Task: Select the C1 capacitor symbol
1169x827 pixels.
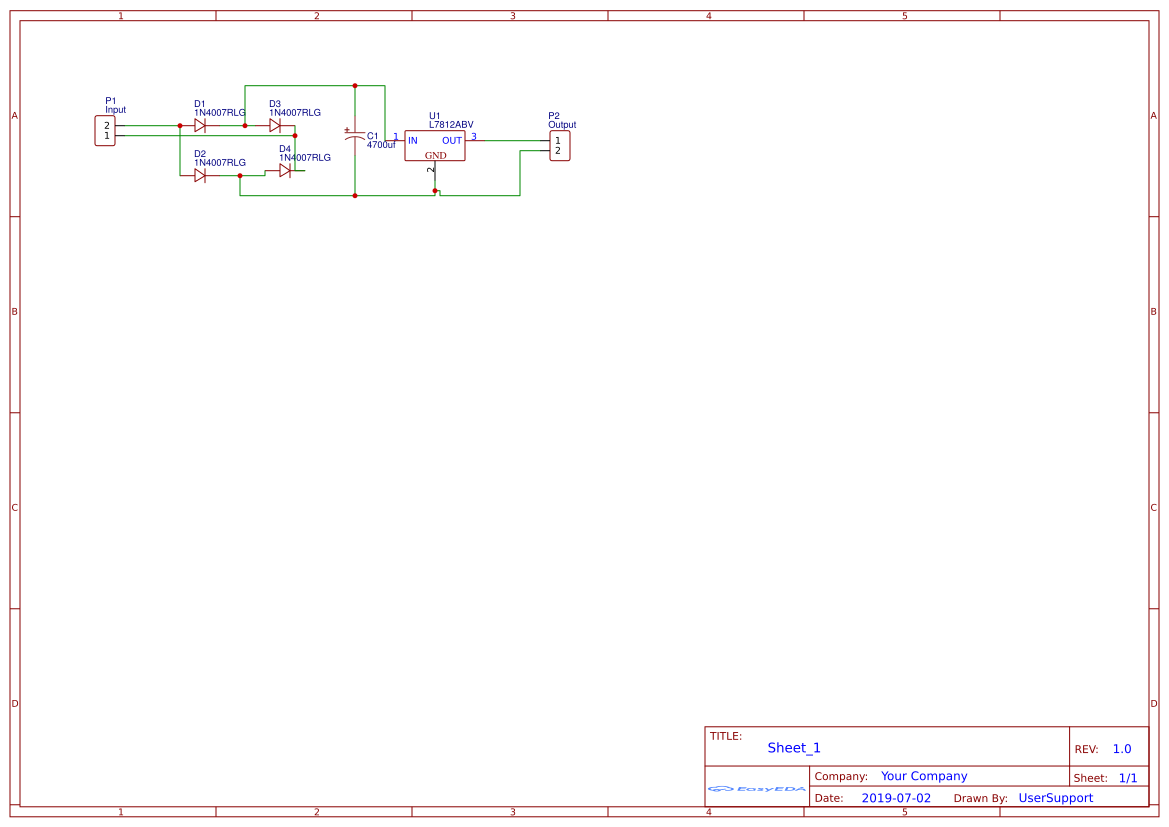Action: pos(355,137)
